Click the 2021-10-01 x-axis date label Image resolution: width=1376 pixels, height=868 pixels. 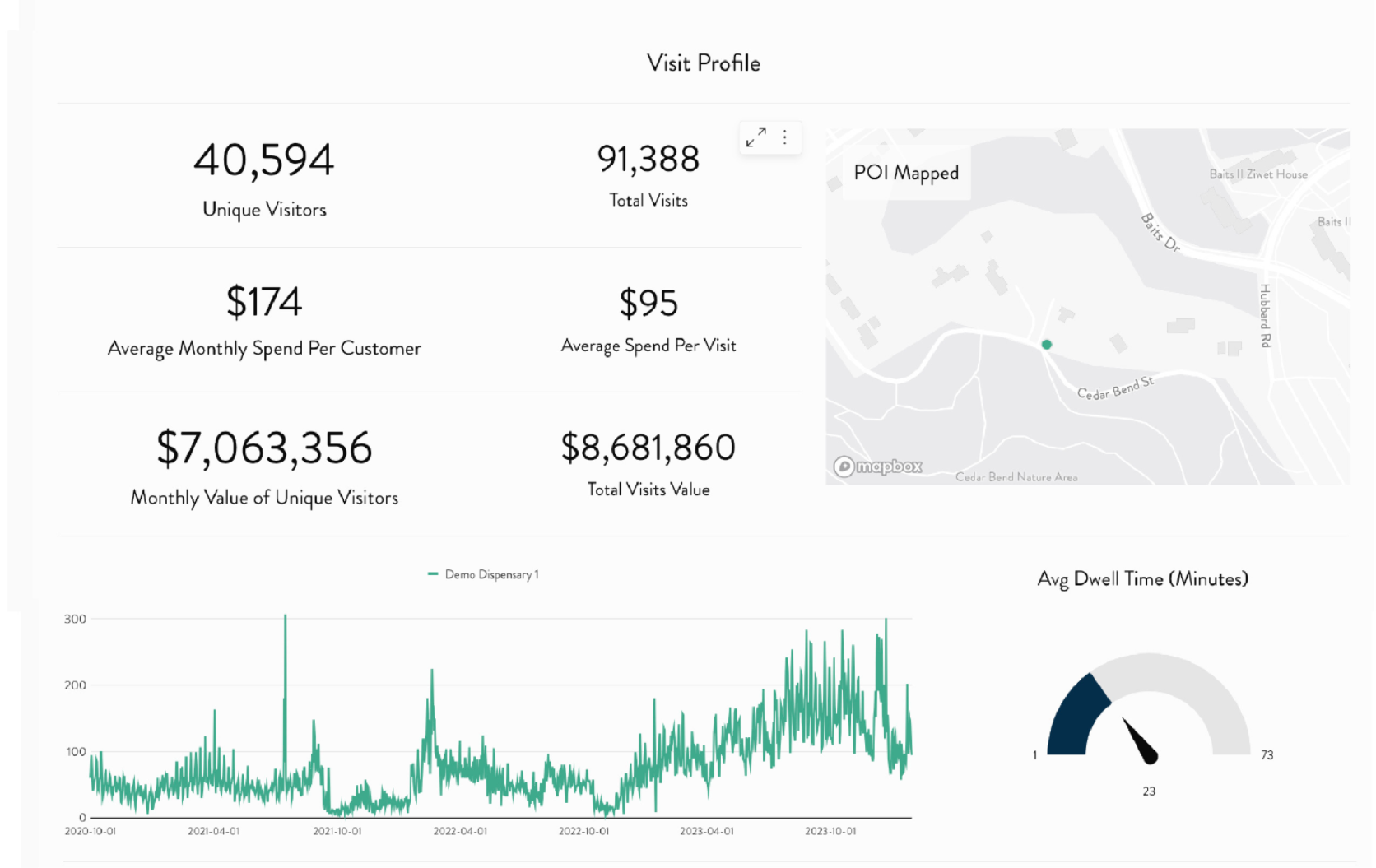tap(337, 831)
